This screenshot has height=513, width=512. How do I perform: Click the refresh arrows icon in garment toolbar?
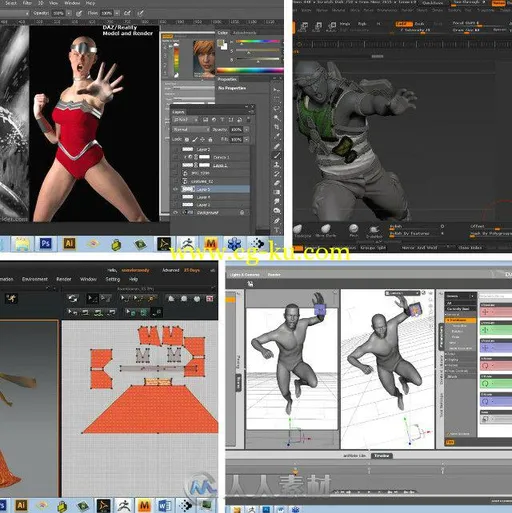click(73, 298)
